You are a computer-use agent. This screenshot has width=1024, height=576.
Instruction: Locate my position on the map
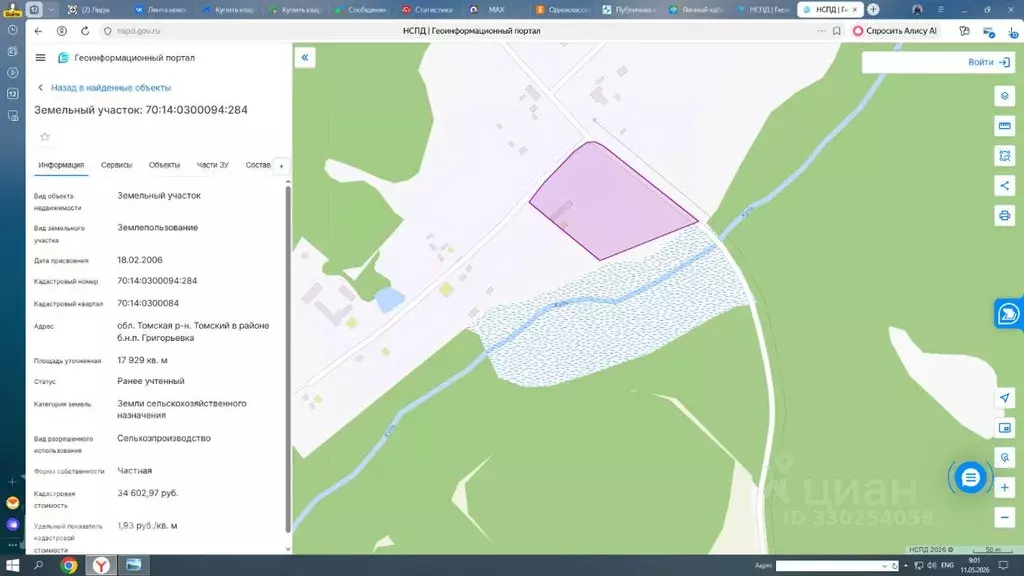point(1004,398)
